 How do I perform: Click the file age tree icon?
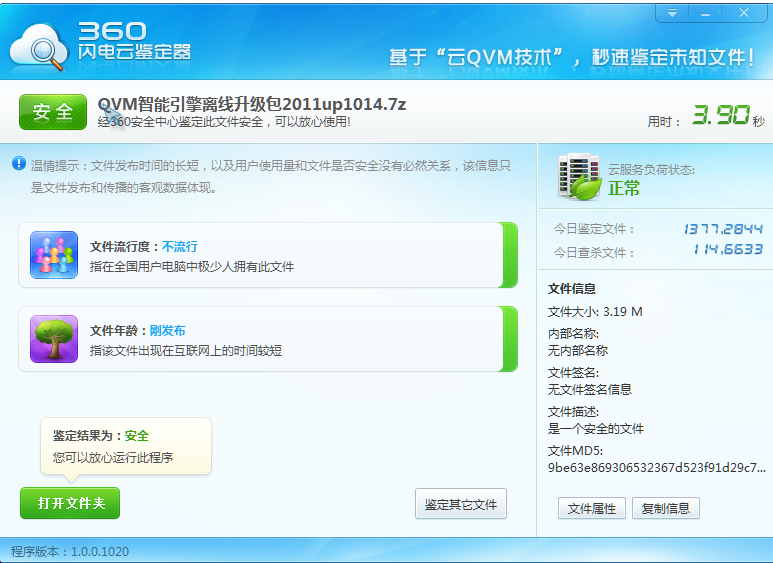pos(54,339)
